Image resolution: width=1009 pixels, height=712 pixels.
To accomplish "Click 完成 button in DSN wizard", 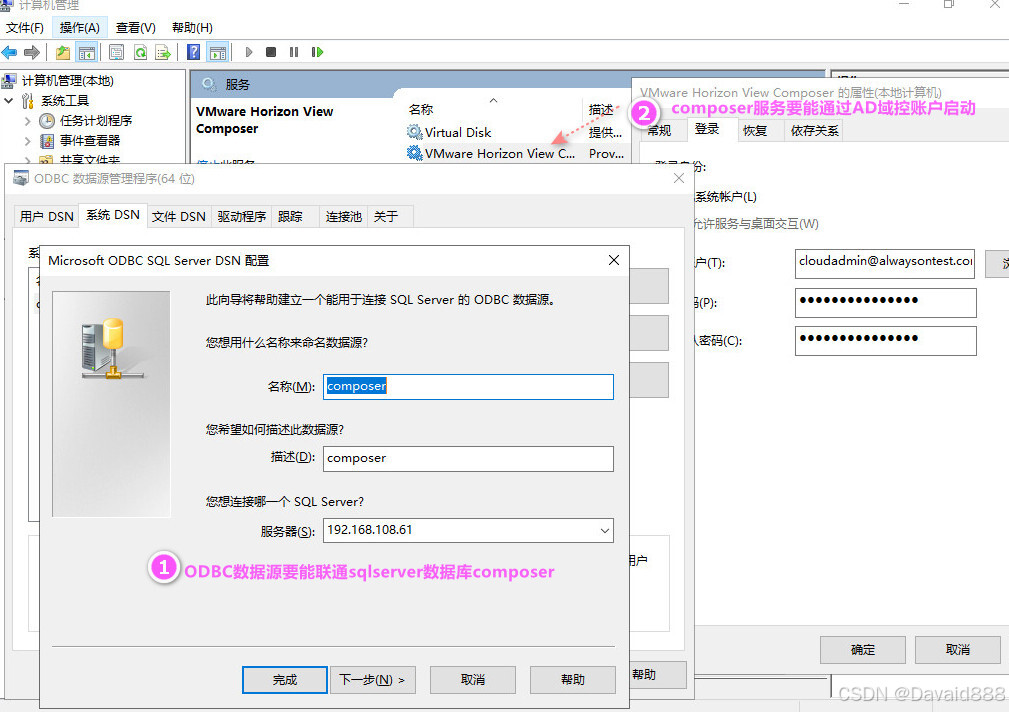I will coord(284,680).
